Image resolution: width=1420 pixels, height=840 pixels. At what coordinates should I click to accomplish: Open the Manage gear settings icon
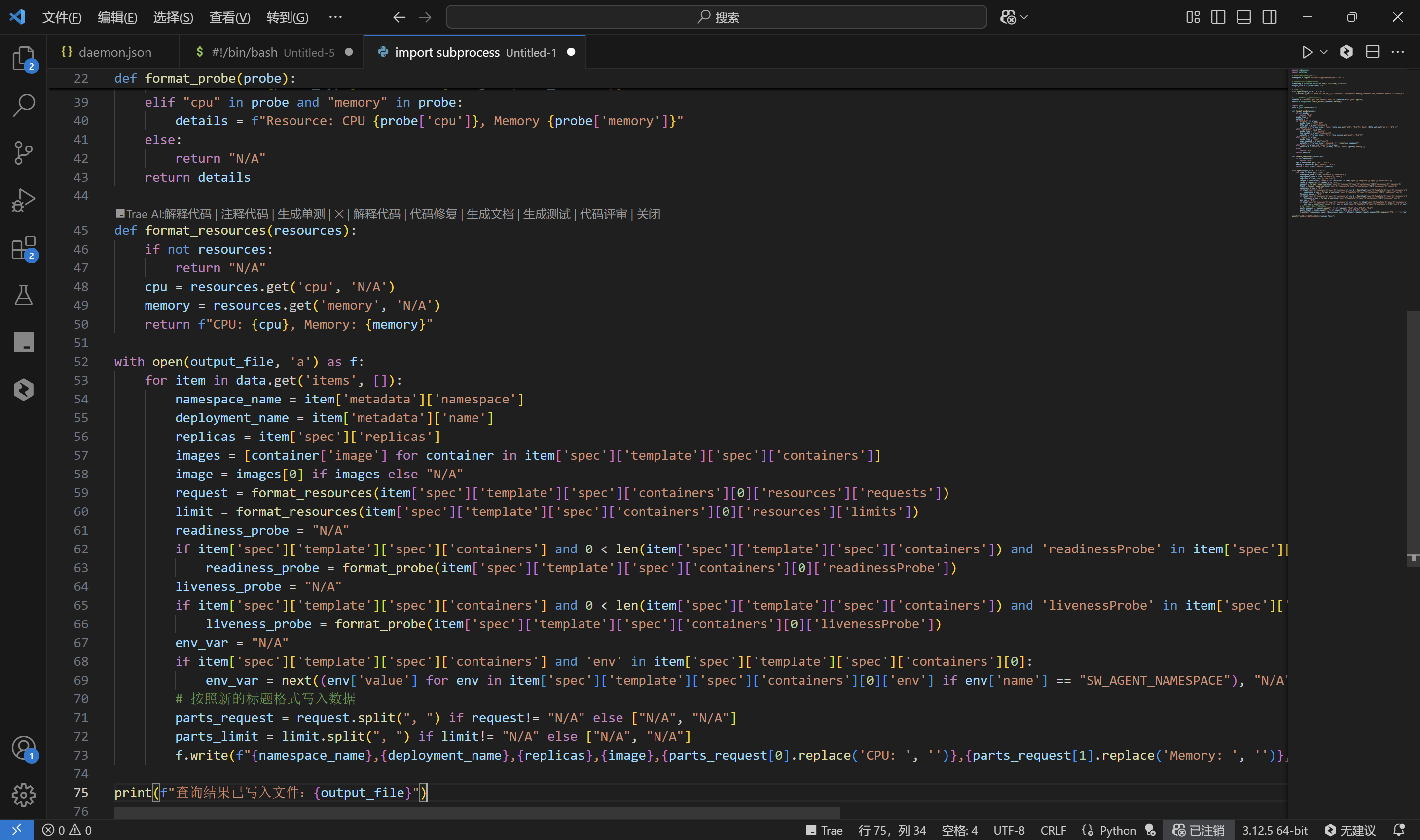point(23,795)
